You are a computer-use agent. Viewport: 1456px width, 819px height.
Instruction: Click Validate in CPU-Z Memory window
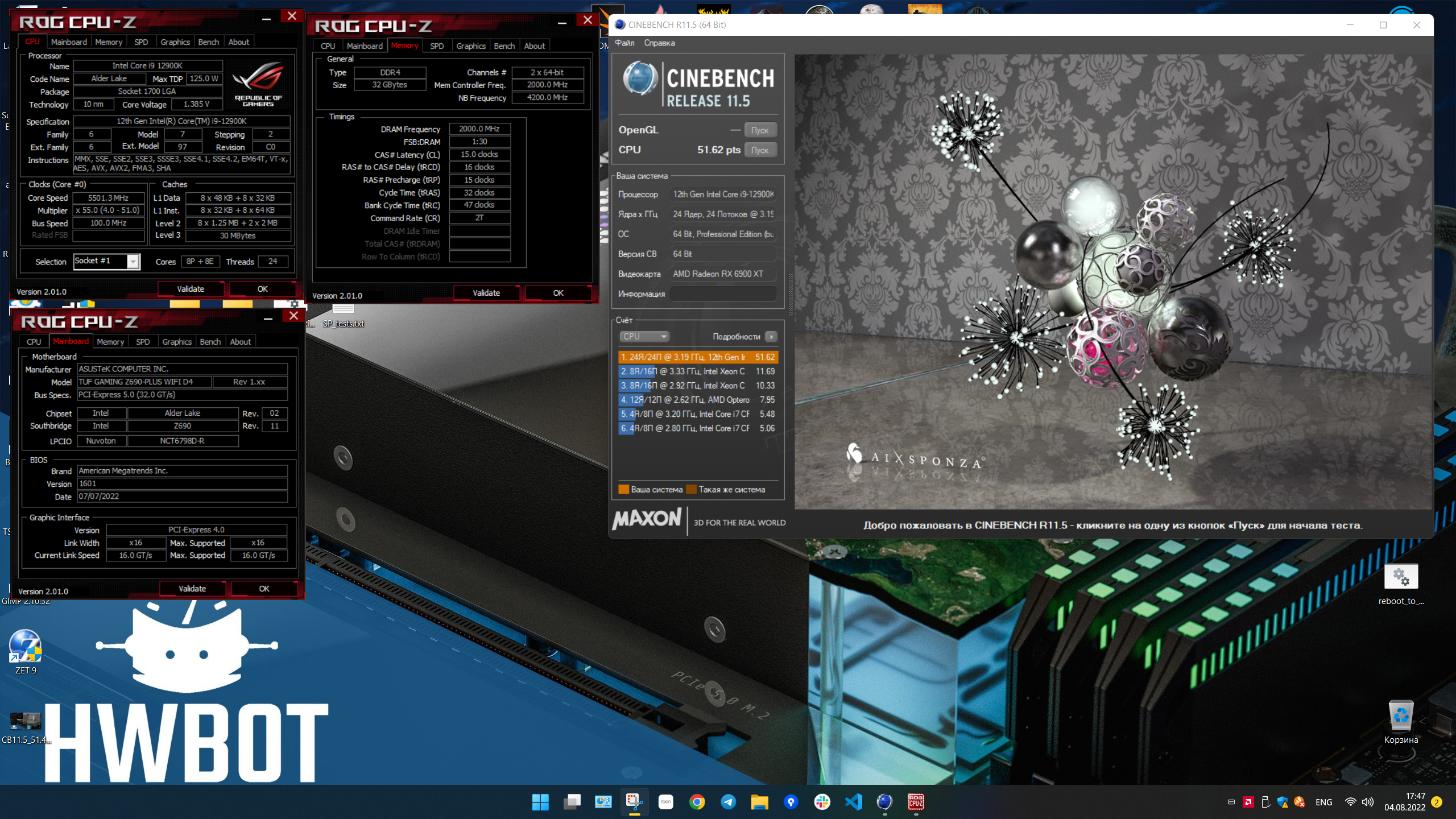click(486, 293)
